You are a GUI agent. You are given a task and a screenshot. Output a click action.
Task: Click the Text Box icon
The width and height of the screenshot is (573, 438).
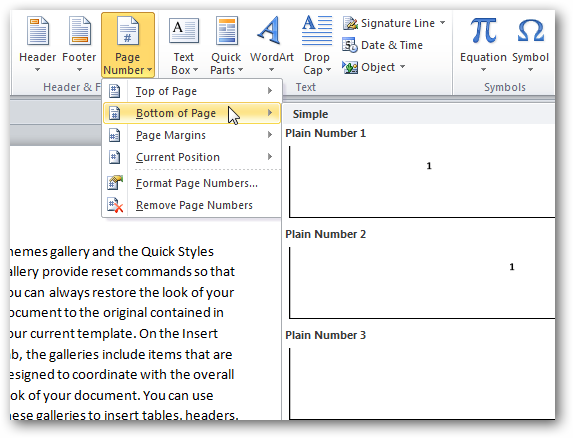184,31
